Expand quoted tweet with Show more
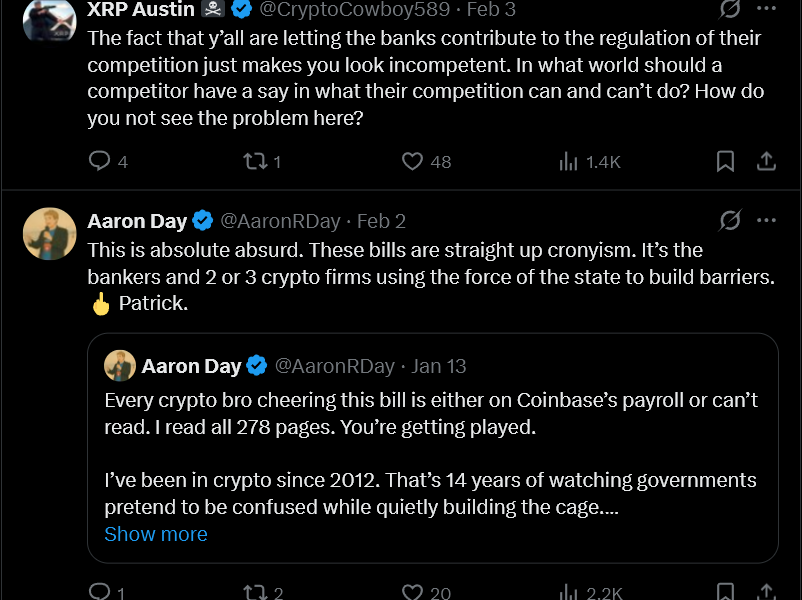Screen dimensions: 802x600 156,534
